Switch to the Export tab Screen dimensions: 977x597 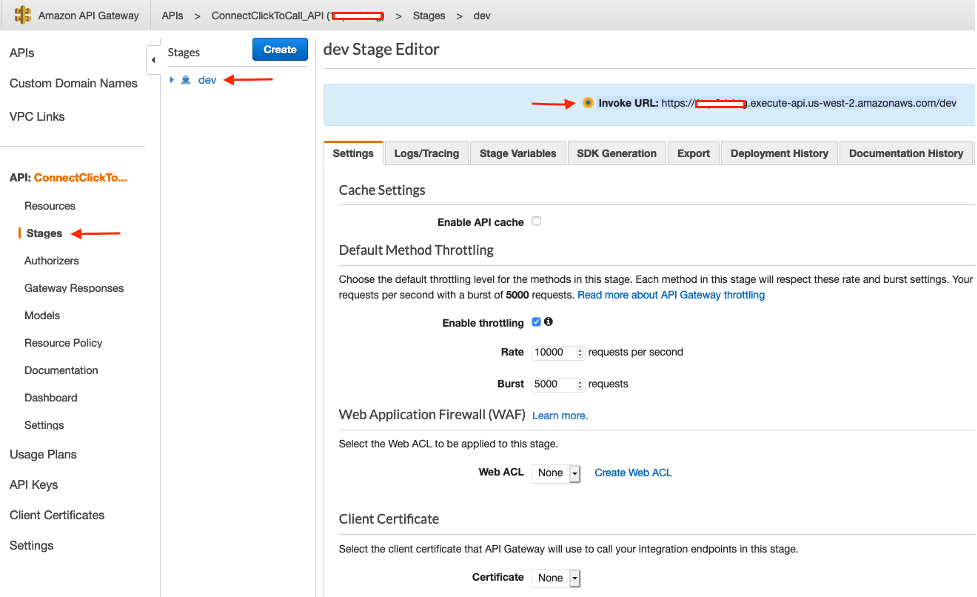point(693,153)
